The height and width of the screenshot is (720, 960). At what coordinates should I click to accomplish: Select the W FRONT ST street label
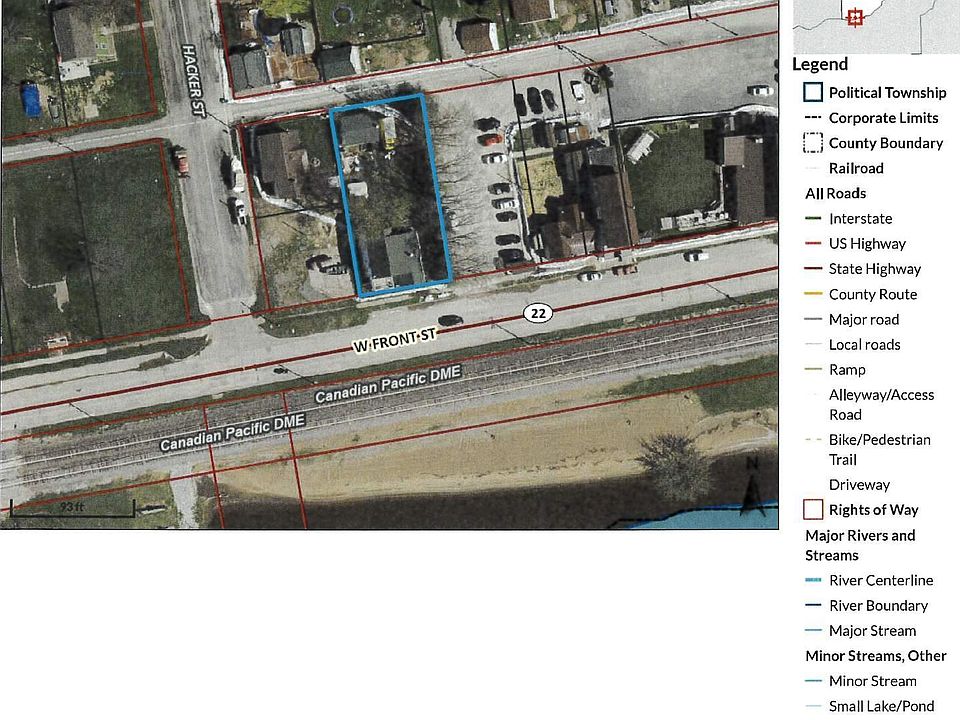[x=396, y=340]
